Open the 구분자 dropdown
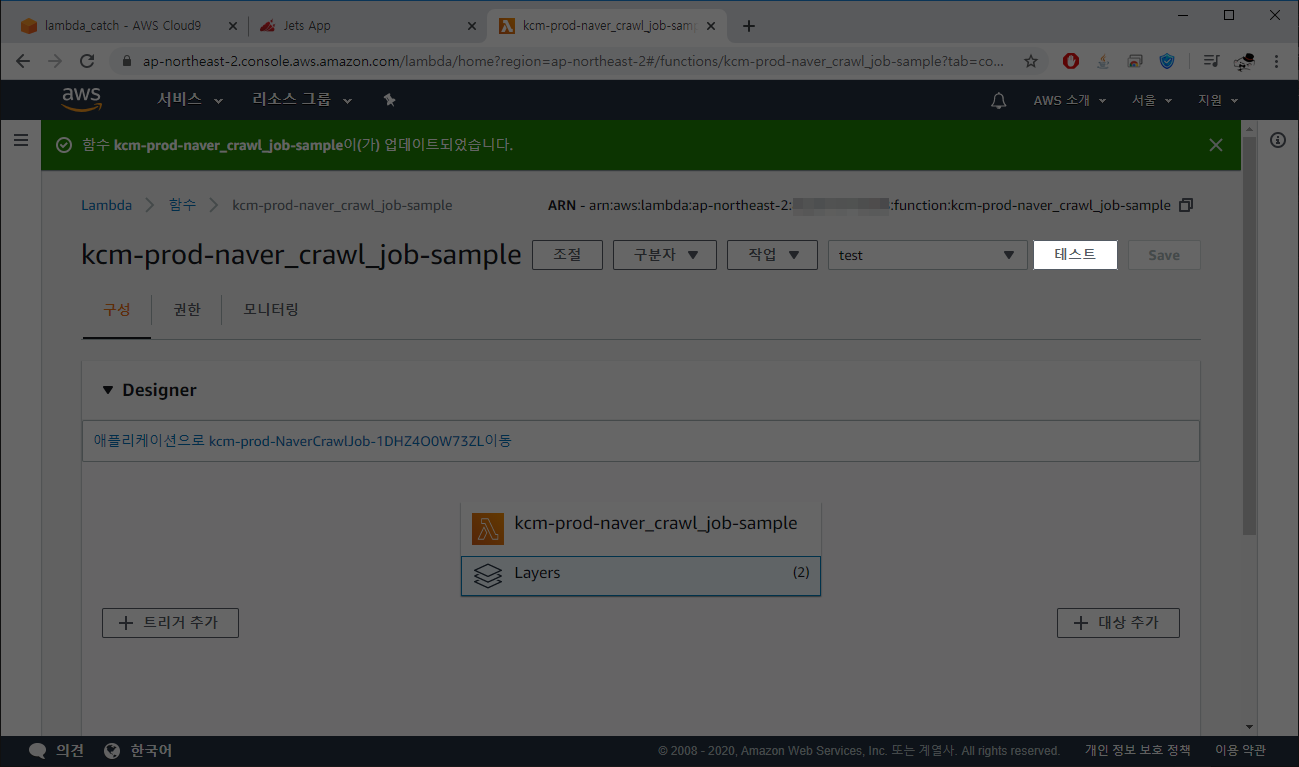Screen dimensions: 1299x767 (665, 255)
